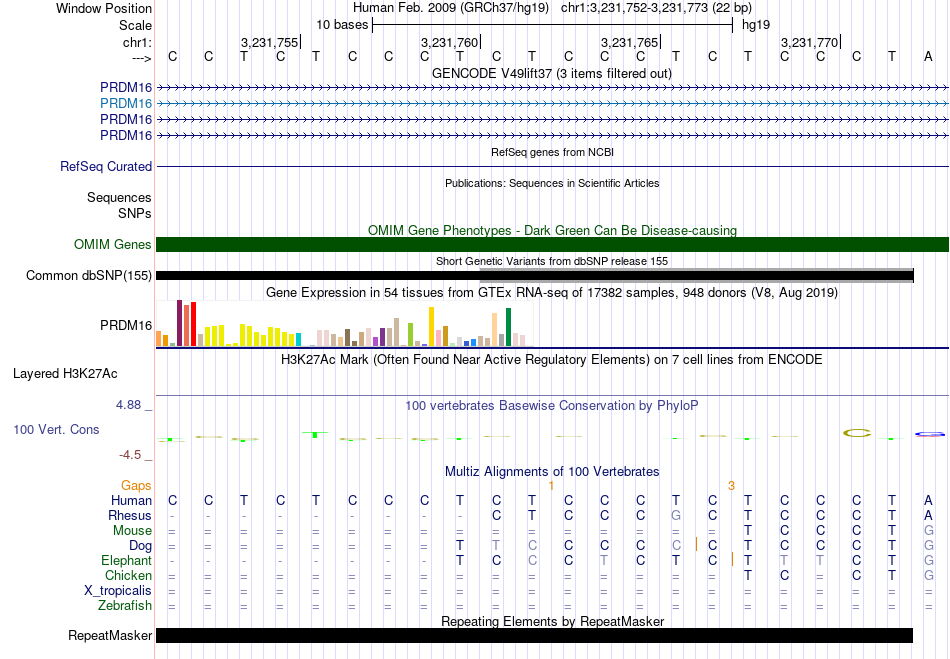Open the H3K27Ac Mark track title
This screenshot has width=950, height=659.
[x=552, y=359]
